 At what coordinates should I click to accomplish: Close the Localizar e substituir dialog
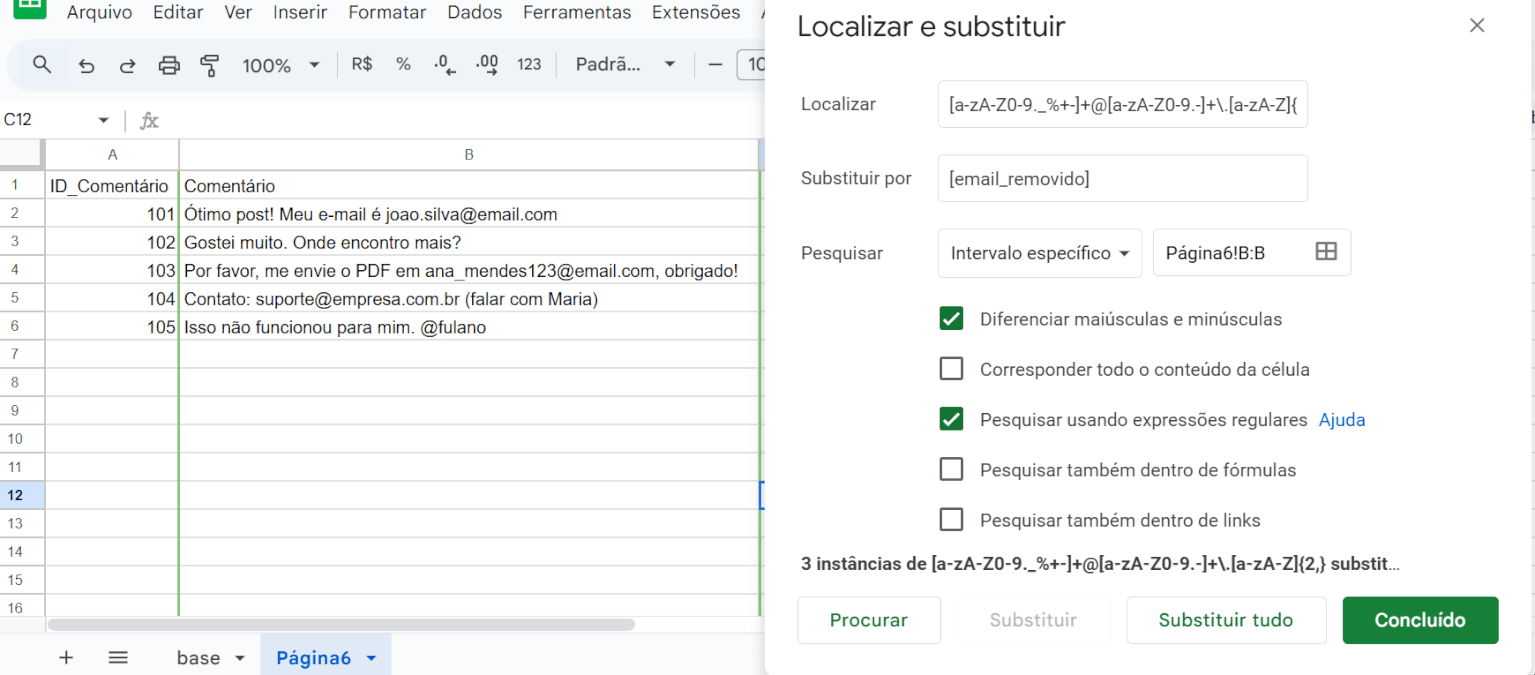coord(1477,26)
